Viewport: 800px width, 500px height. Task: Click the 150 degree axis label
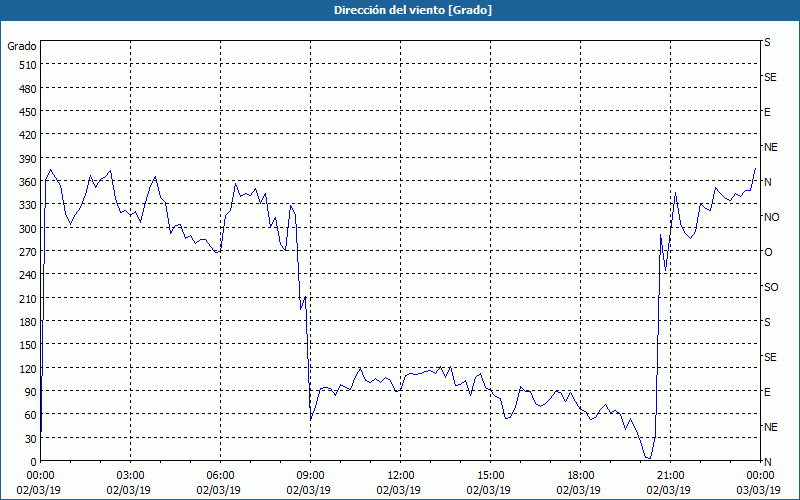coord(27,345)
